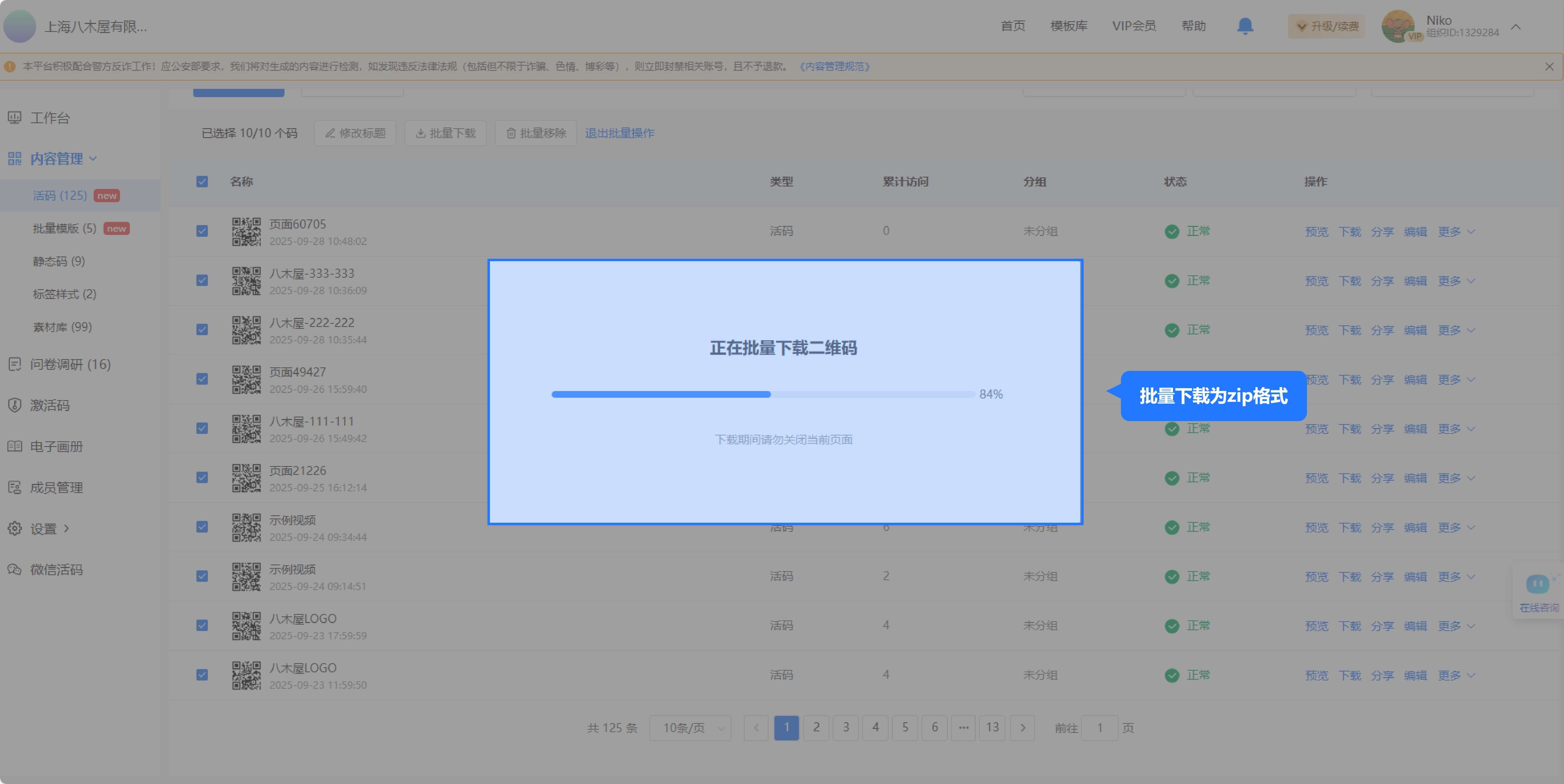Click 退出批量操作 link
1564x784 pixels.
click(x=619, y=133)
